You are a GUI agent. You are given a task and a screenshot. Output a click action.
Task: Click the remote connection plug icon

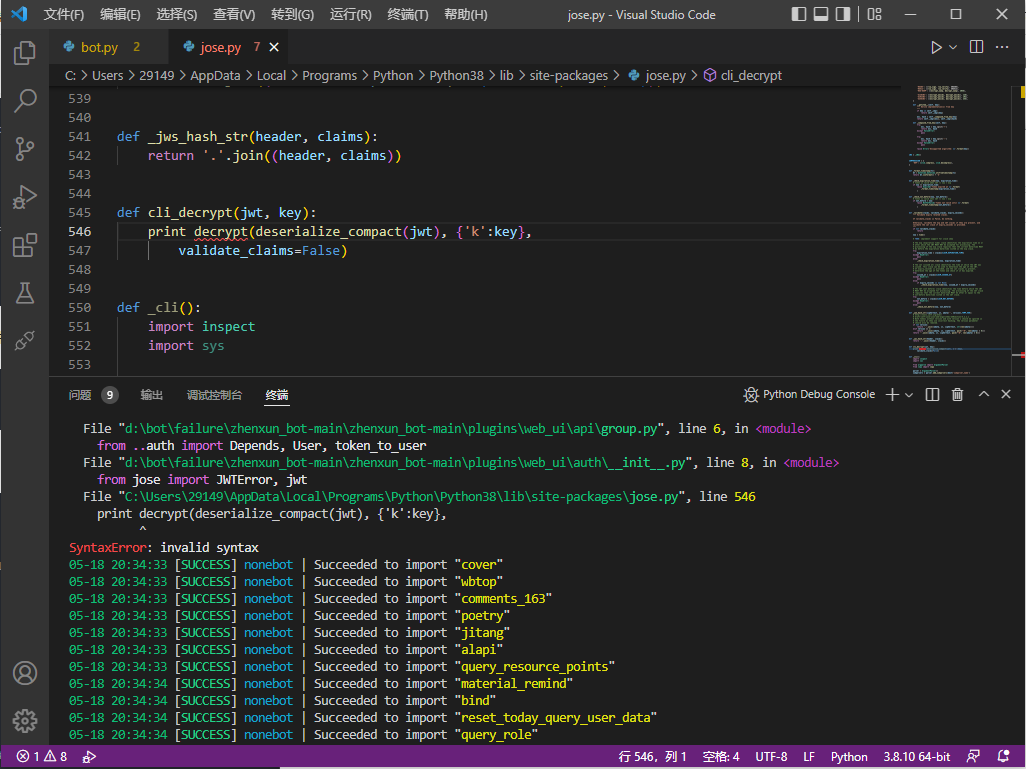coord(25,341)
